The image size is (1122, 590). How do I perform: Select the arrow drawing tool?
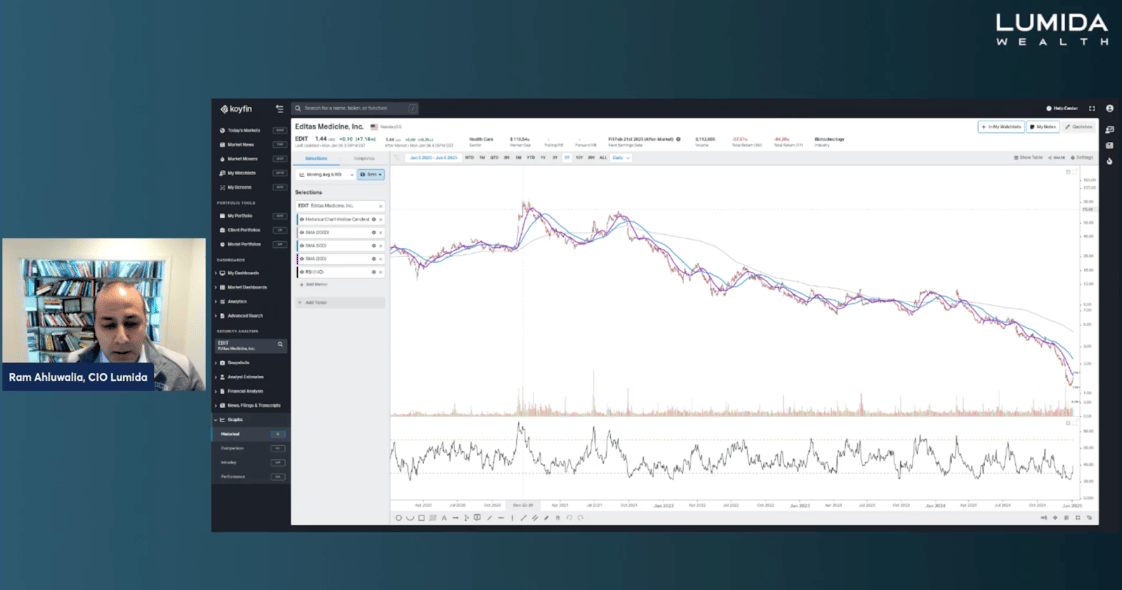pos(455,518)
